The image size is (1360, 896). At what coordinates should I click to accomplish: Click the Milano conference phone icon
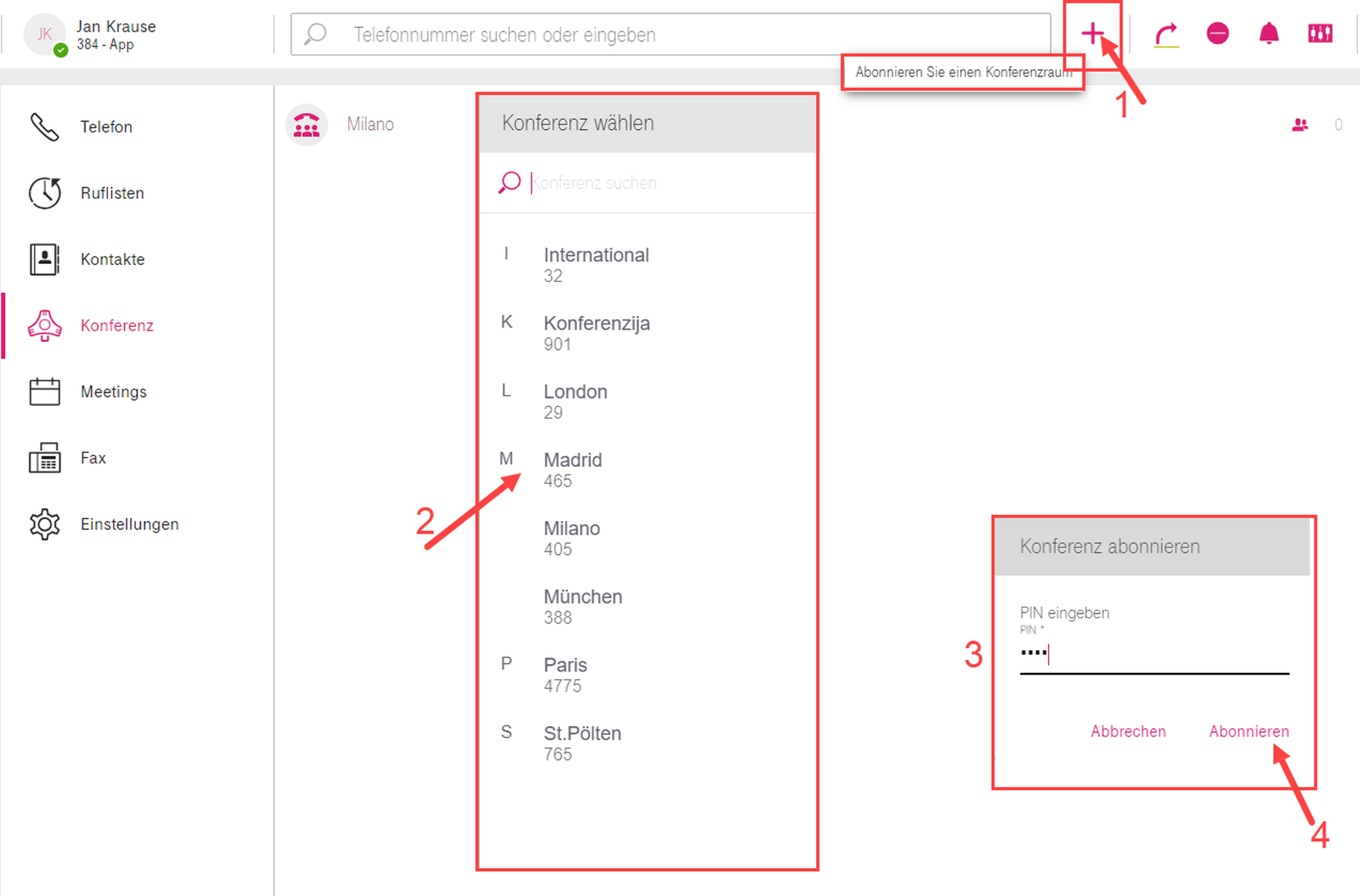(307, 125)
